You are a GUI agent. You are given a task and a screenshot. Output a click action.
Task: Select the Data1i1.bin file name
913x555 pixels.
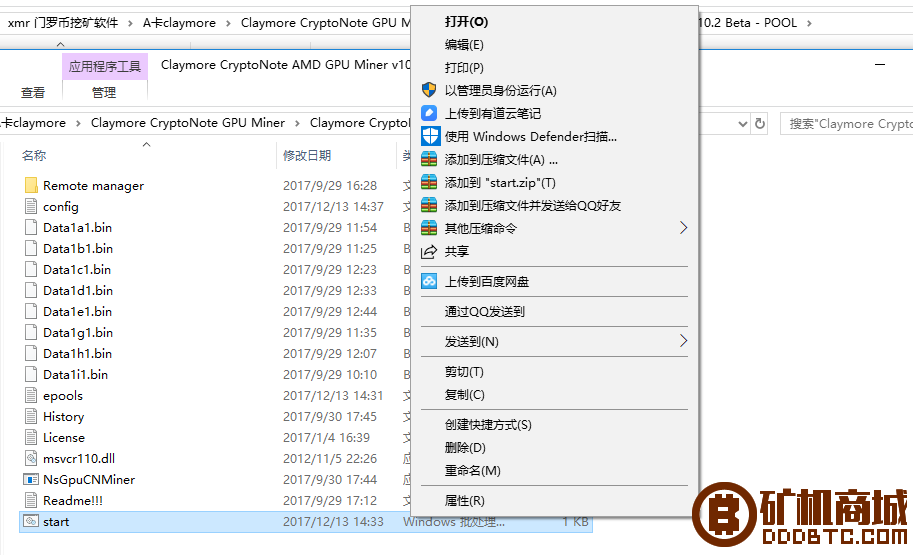pyautogui.click(x=76, y=374)
